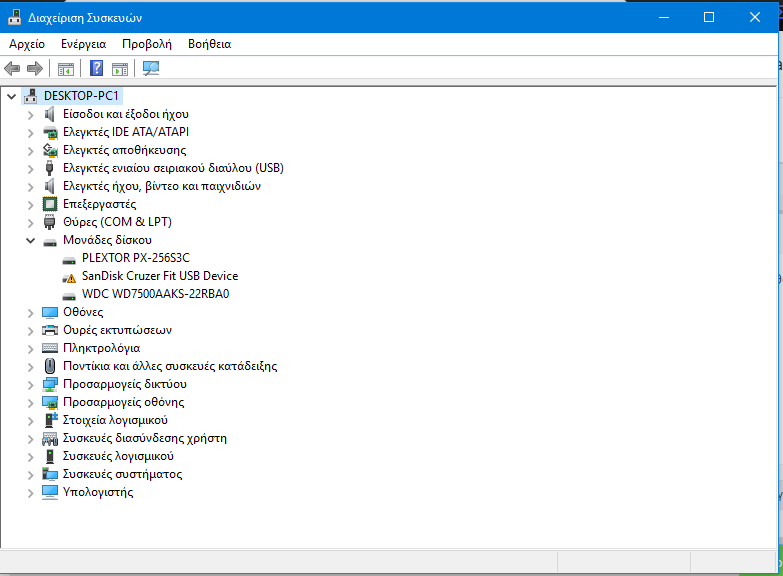783x576 pixels.
Task: Scan for hardware changes icon
Action: pyautogui.click(x=151, y=68)
